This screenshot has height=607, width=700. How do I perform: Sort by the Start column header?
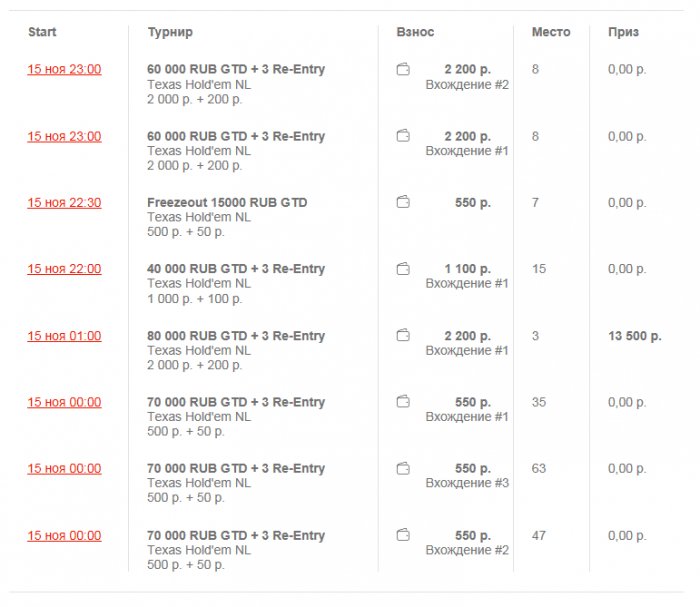click(x=42, y=32)
